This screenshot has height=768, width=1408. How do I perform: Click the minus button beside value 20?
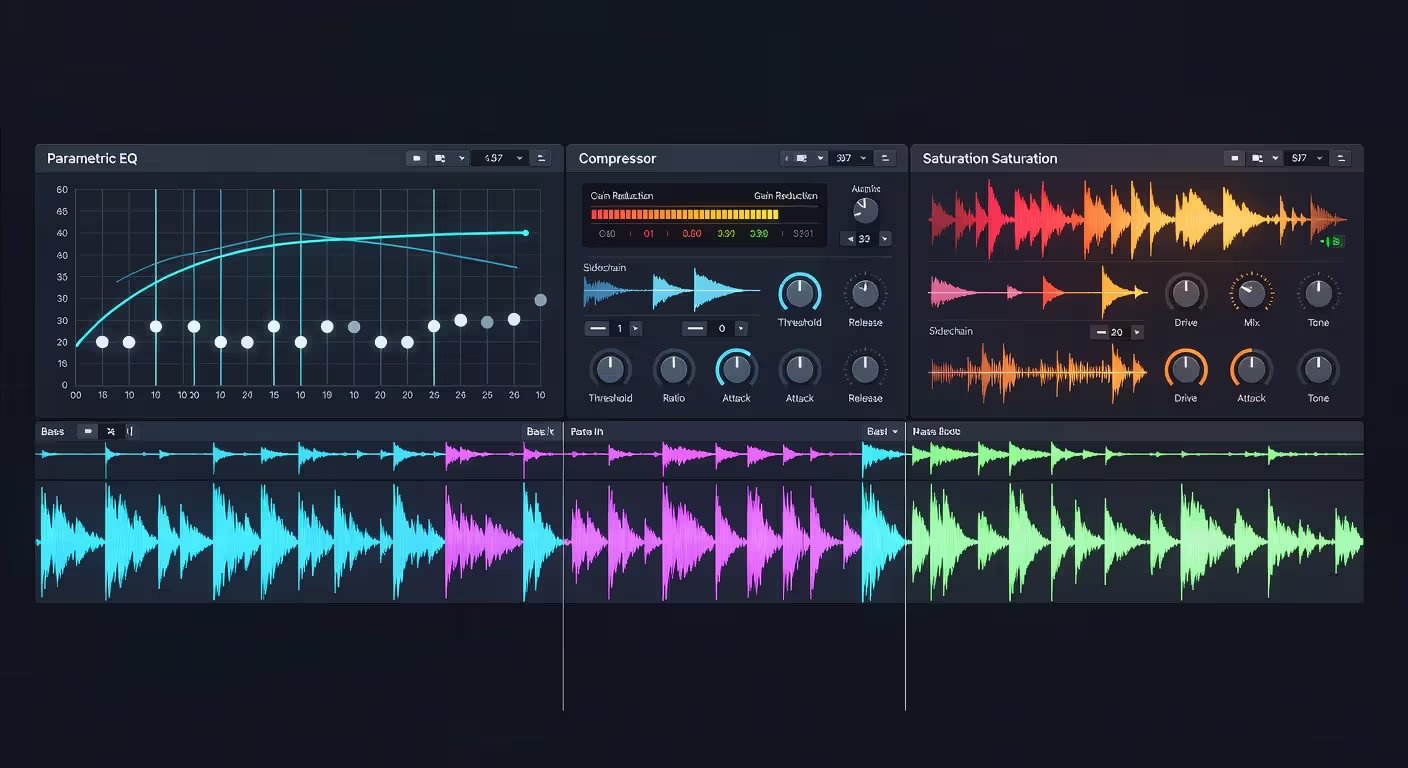point(1100,332)
